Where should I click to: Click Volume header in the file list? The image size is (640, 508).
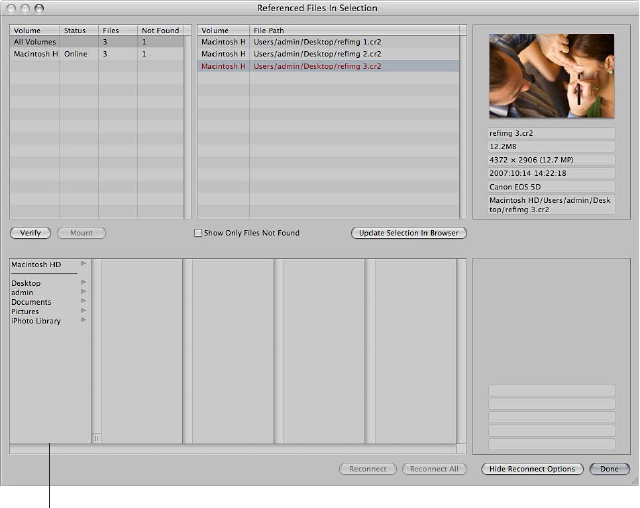point(223,30)
